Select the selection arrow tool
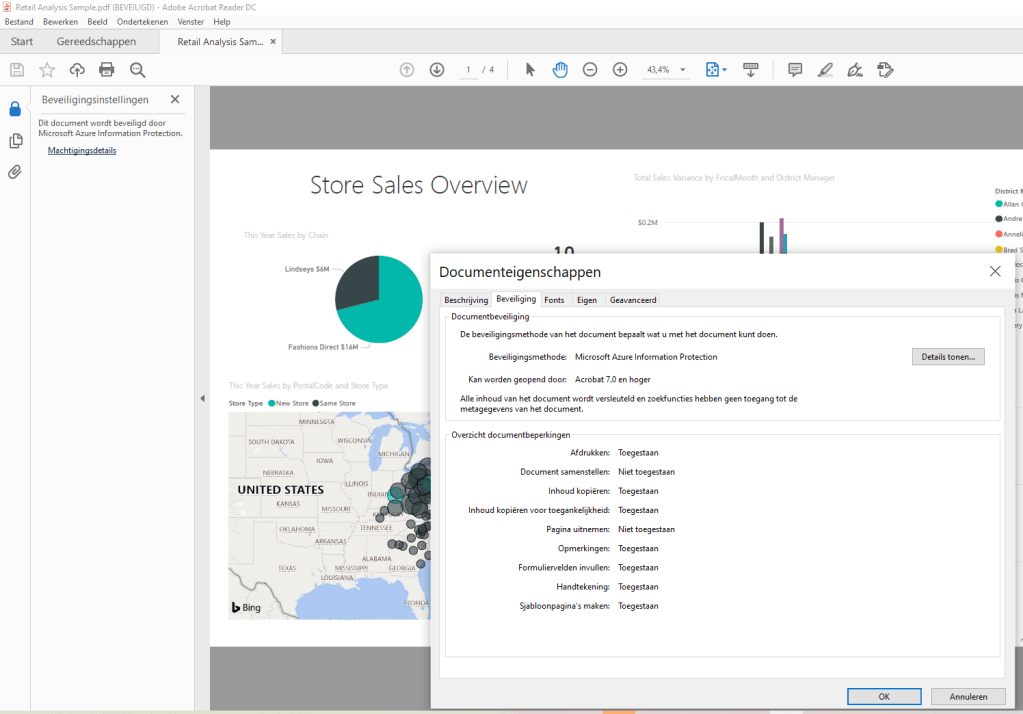1023x714 pixels. (x=530, y=69)
